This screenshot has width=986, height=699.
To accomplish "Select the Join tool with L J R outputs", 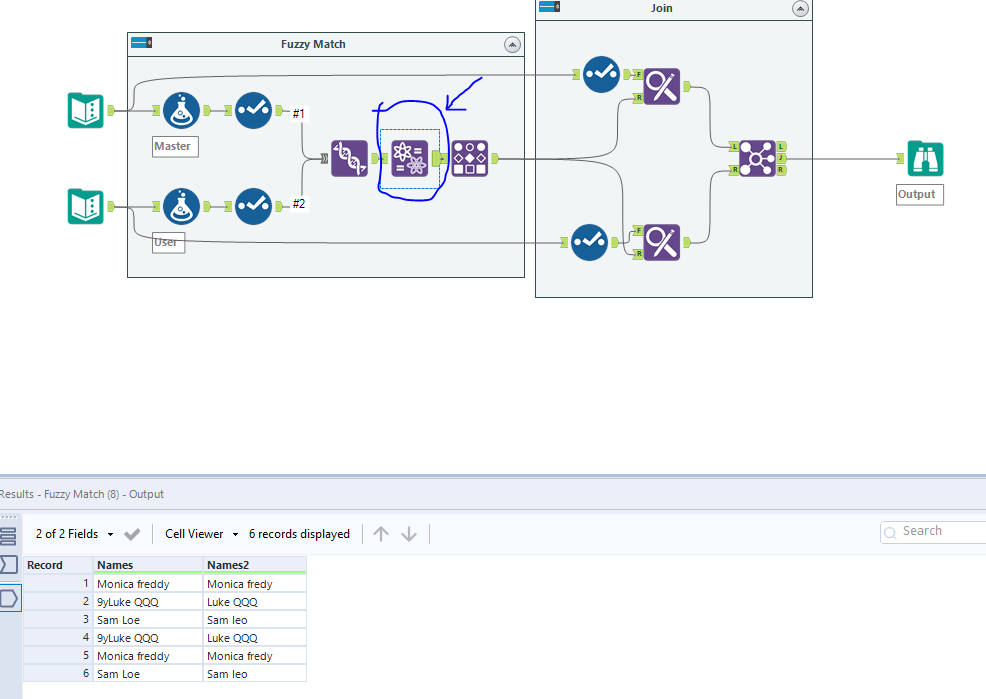I will tap(757, 158).
